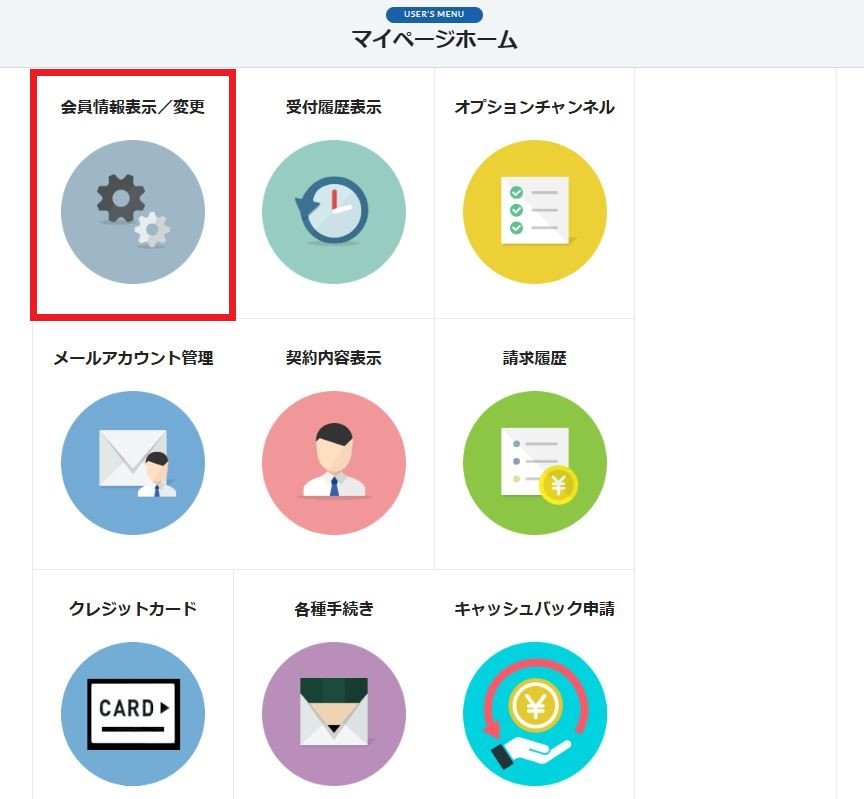Select the 各種手続き label

pos(334,609)
